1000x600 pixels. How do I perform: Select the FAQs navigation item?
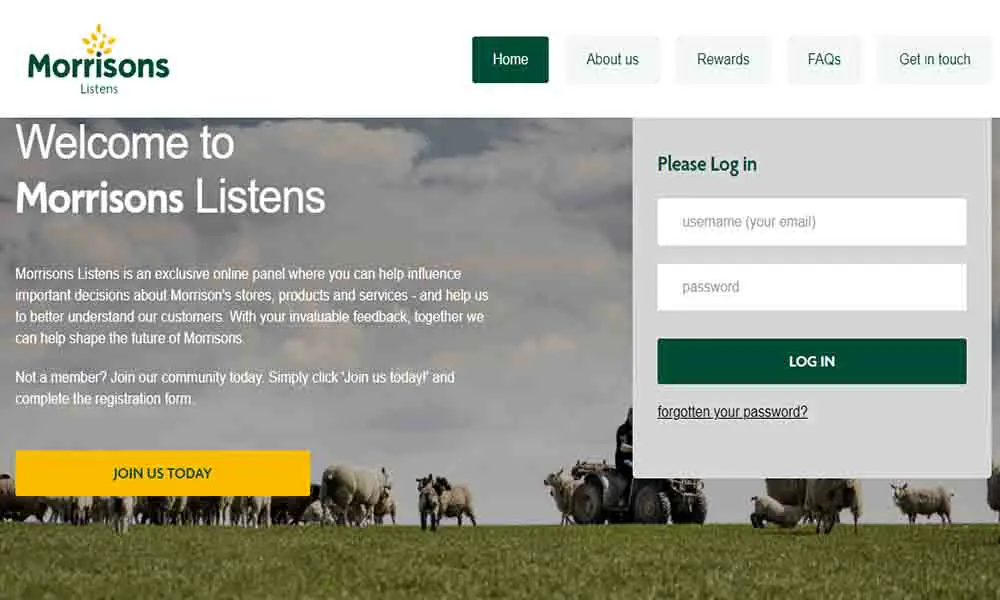click(x=823, y=59)
